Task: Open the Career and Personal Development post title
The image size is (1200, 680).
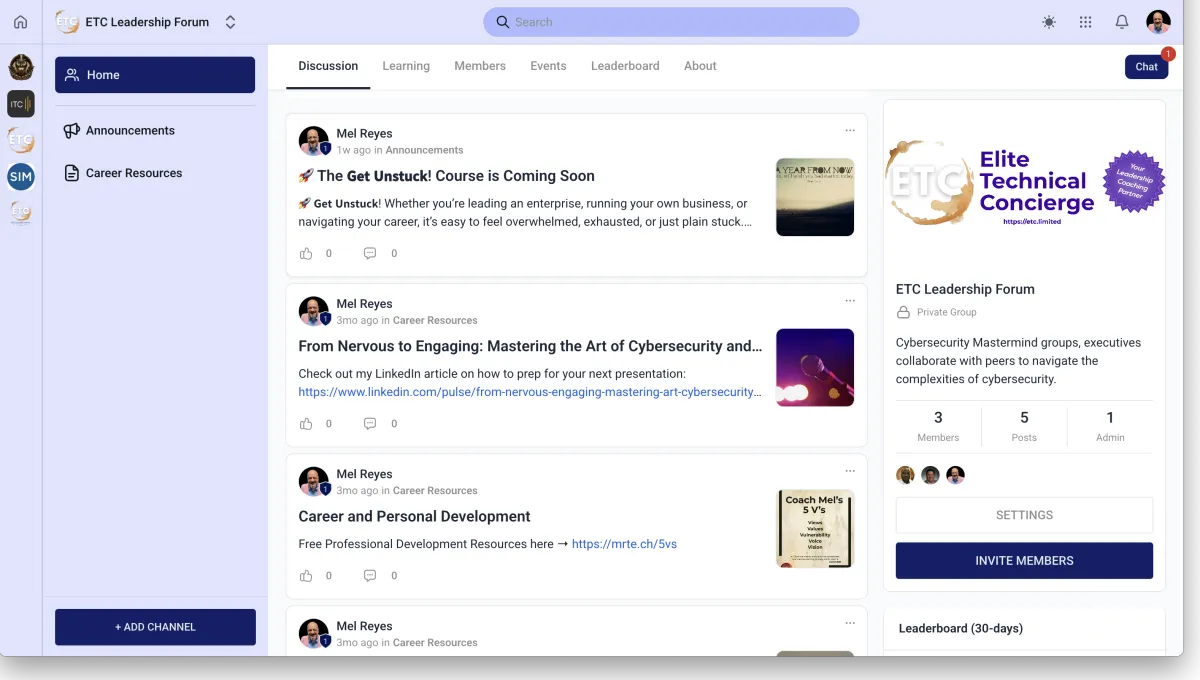Action: tap(414, 516)
